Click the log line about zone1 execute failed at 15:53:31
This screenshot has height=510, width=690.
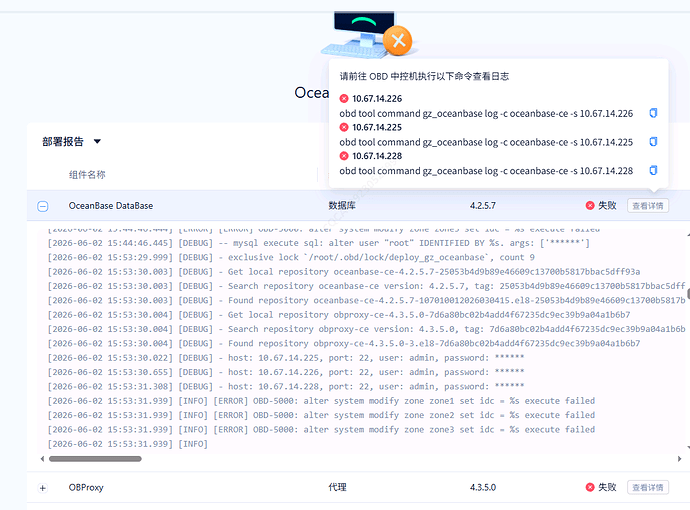[321, 401]
